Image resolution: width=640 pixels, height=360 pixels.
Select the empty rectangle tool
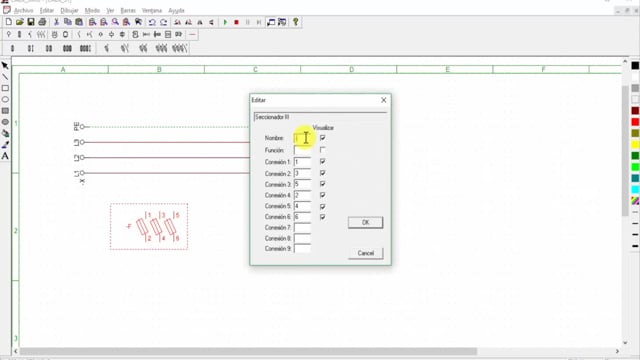point(5,88)
